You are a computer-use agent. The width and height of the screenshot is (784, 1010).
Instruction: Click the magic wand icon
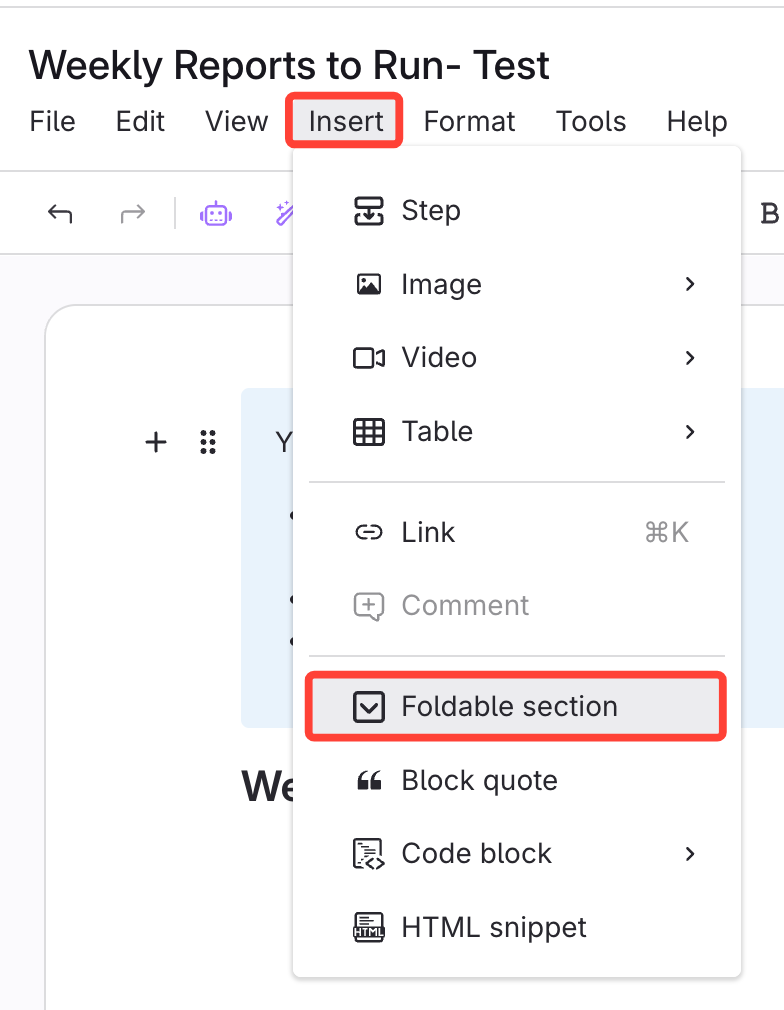click(283, 213)
